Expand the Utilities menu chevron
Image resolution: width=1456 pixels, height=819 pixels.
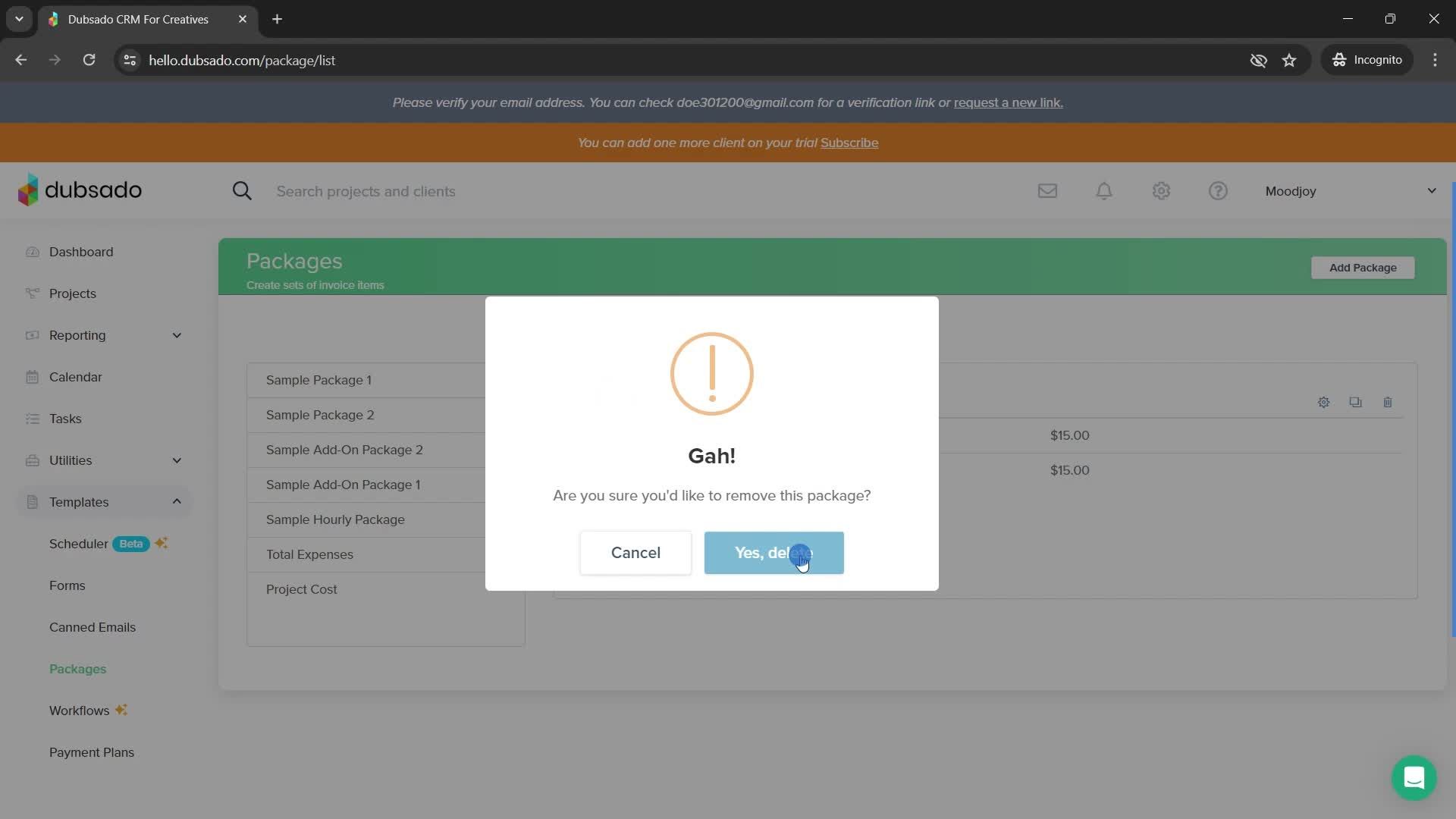[177, 460]
